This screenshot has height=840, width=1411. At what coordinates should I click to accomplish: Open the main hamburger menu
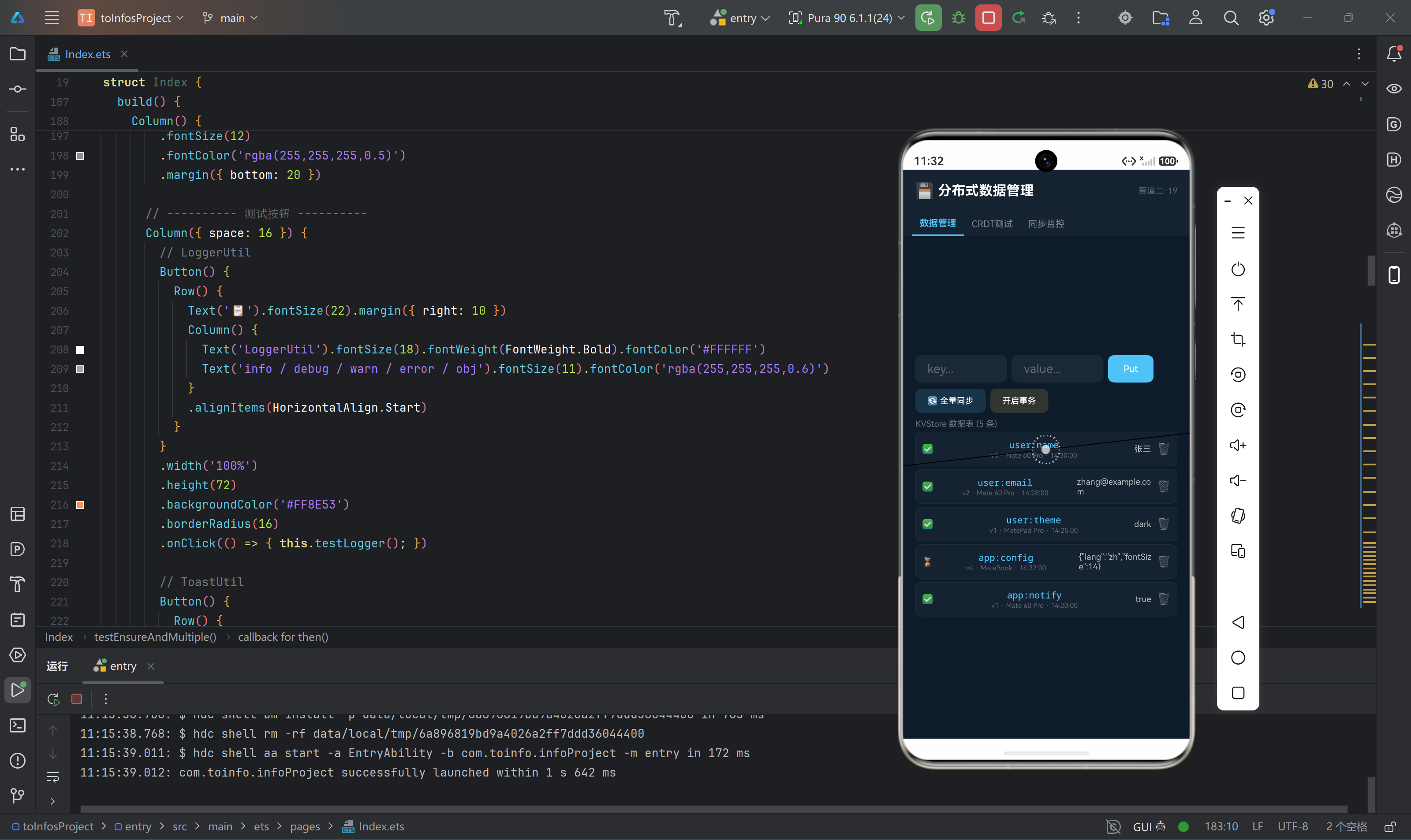coord(52,18)
